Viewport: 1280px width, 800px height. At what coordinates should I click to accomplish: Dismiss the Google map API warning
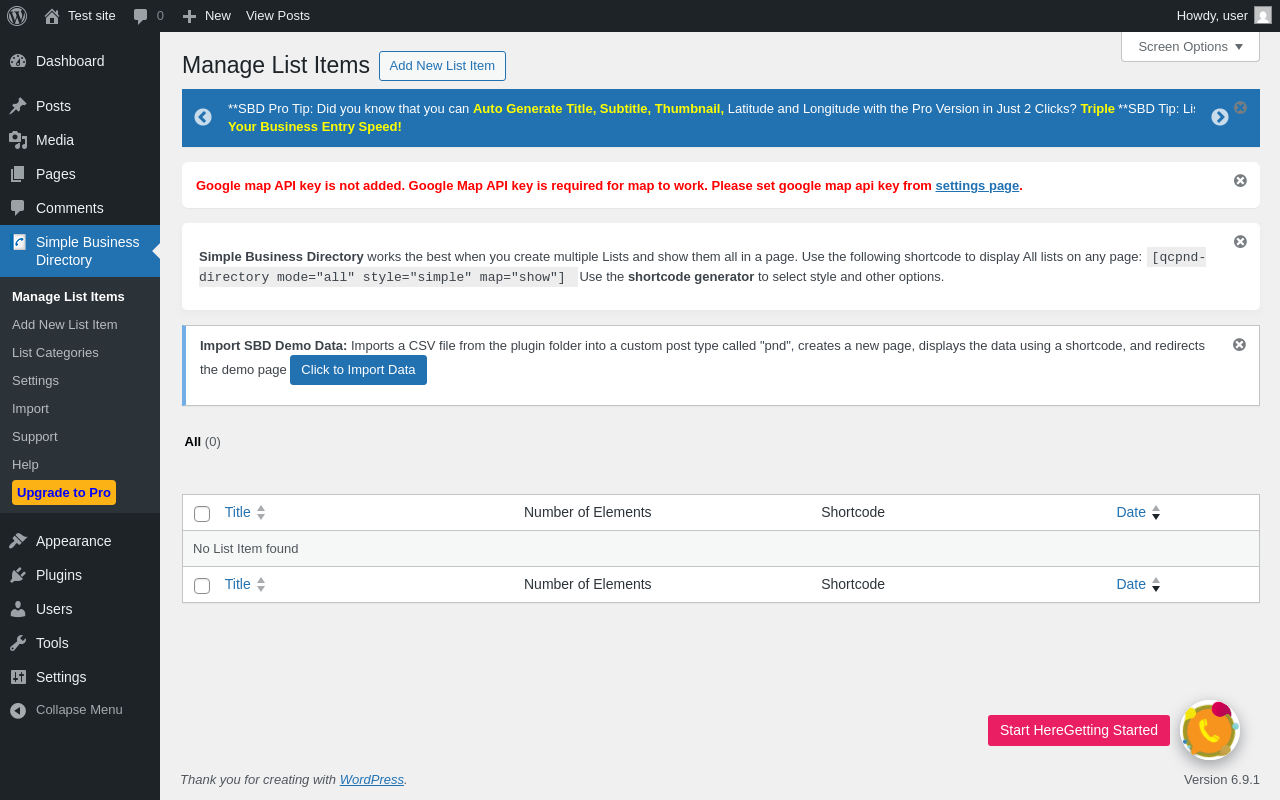click(x=1240, y=180)
